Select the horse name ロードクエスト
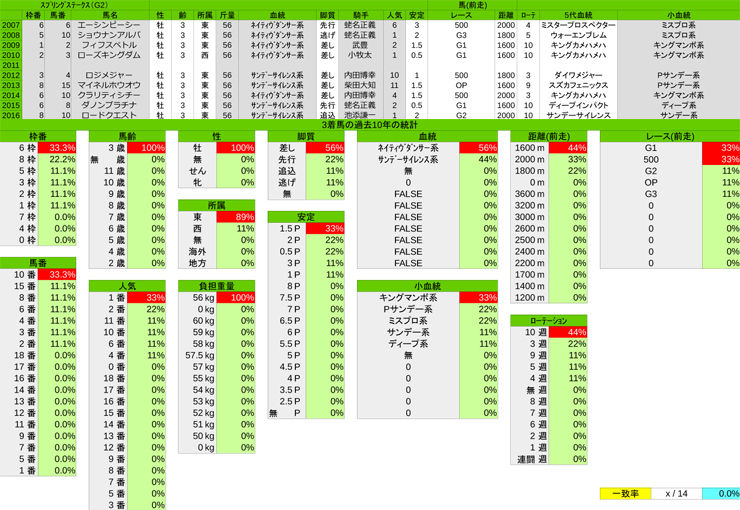 coord(110,115)
